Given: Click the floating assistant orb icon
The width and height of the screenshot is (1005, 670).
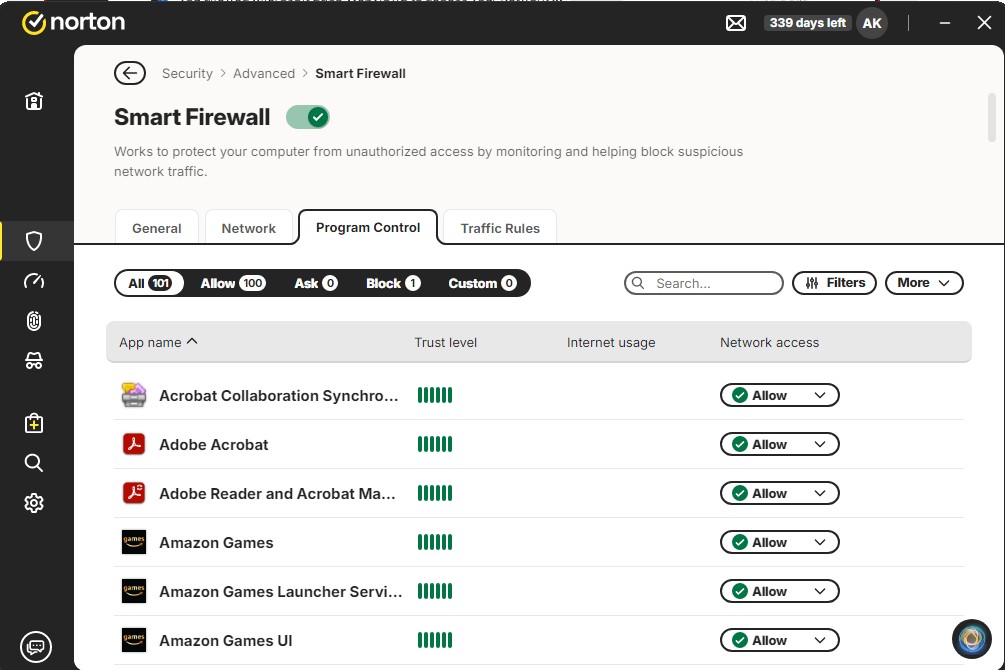Looking at the screenshot, I should click(x=972, y=639).
